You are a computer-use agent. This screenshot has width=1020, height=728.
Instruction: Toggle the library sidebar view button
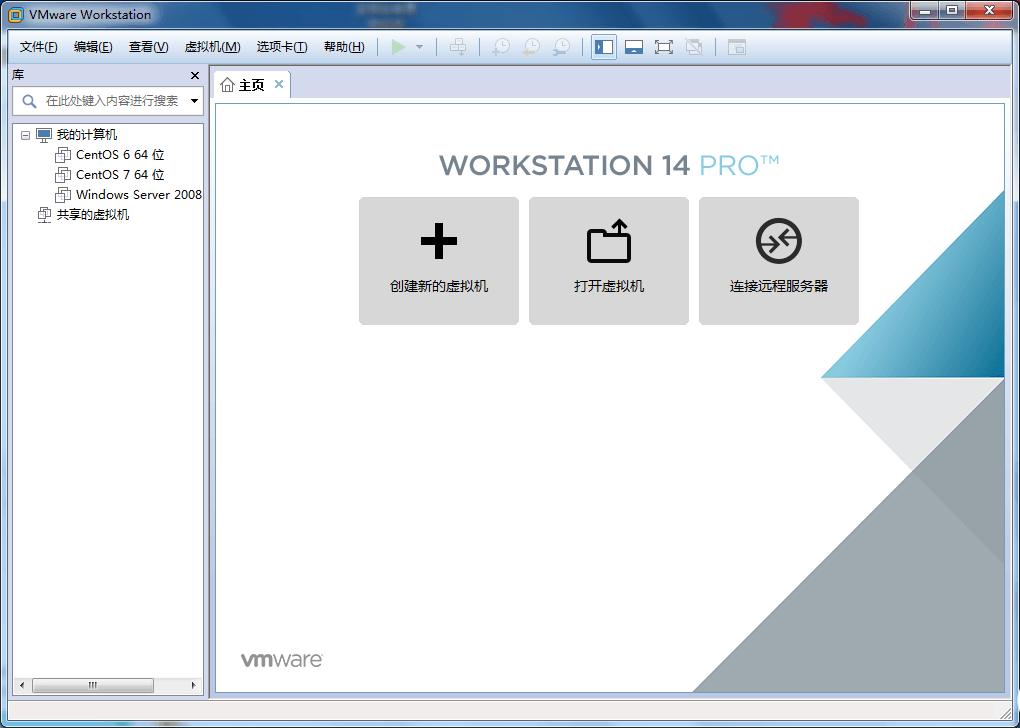click(x=604, y=47)
